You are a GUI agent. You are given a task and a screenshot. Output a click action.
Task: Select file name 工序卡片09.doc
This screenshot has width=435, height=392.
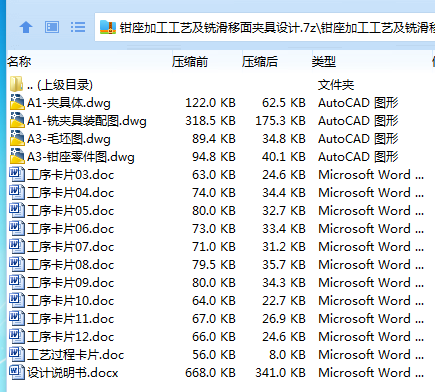point(71,283)
